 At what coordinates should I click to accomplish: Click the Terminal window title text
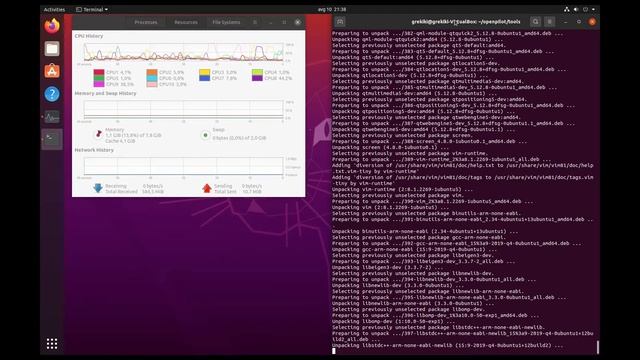[x=466, y=22]
